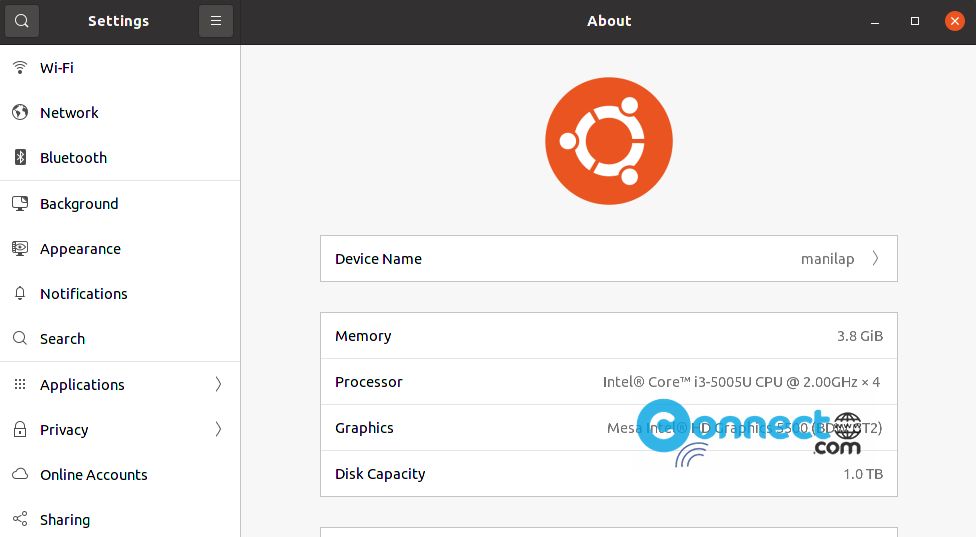This screenshot has width=976, height=537.
Task: Maximize the Settings window
Action: click(915, 21)
